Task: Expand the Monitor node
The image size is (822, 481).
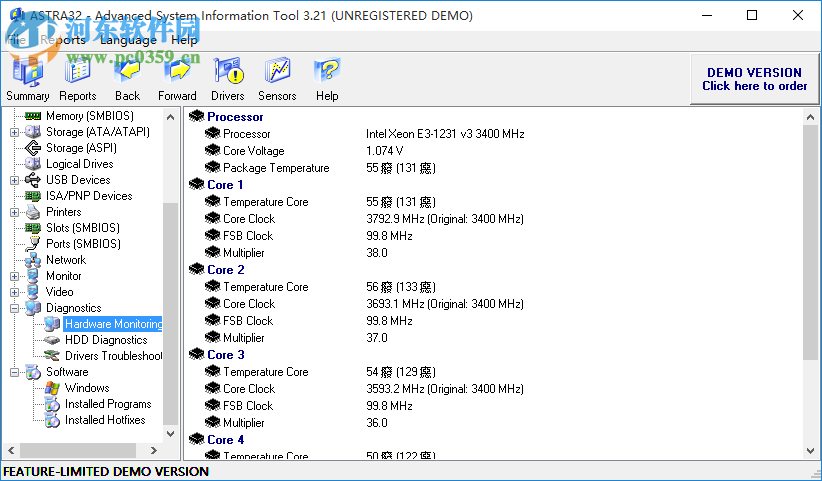Action: [x=14, y=276]
